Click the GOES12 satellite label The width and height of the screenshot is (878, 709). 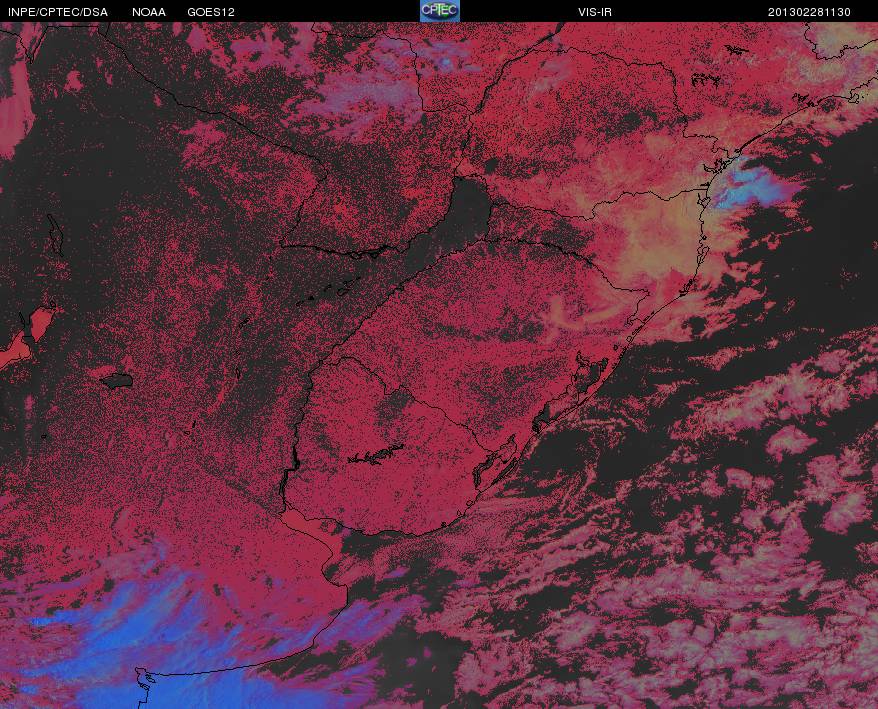211,12
